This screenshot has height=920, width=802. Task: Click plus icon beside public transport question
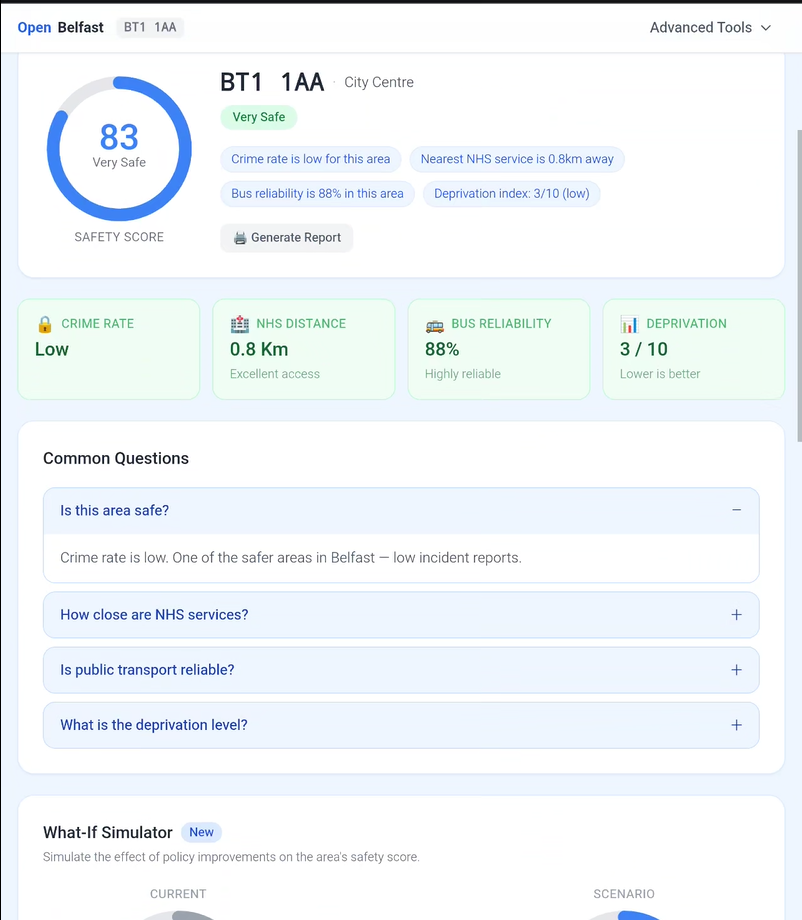tap(736, 670)
